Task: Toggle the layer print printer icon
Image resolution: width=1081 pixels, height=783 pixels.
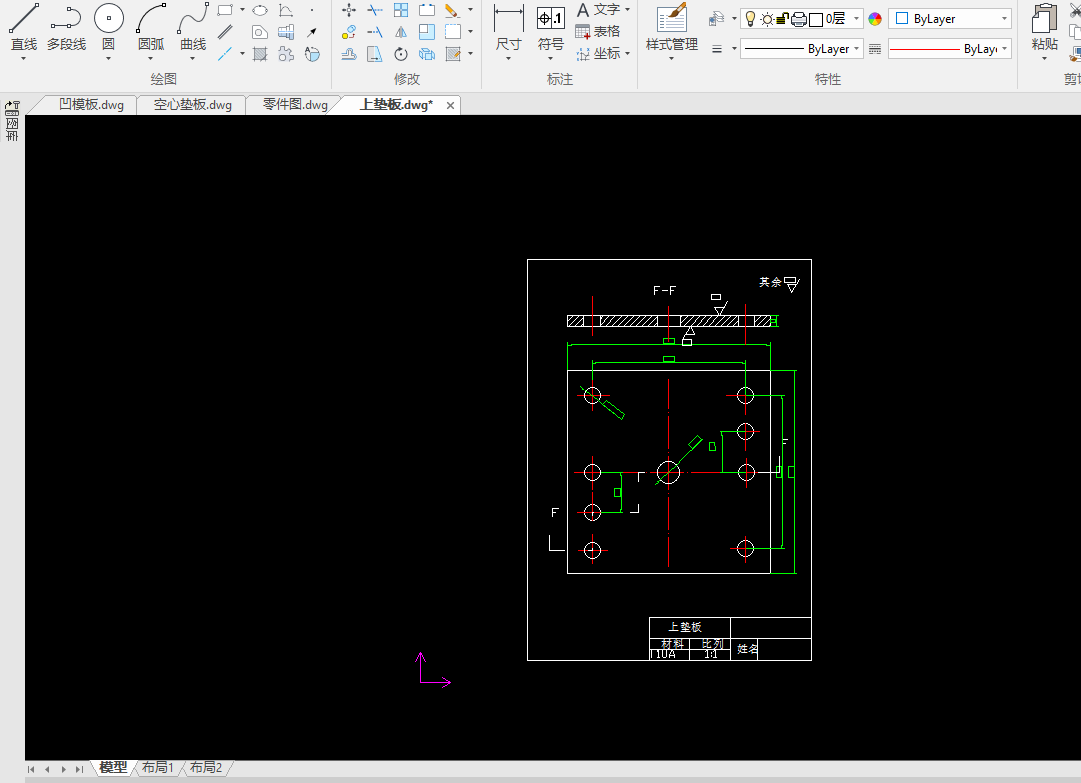Action: pyautogui.click(x=798, y=19)
